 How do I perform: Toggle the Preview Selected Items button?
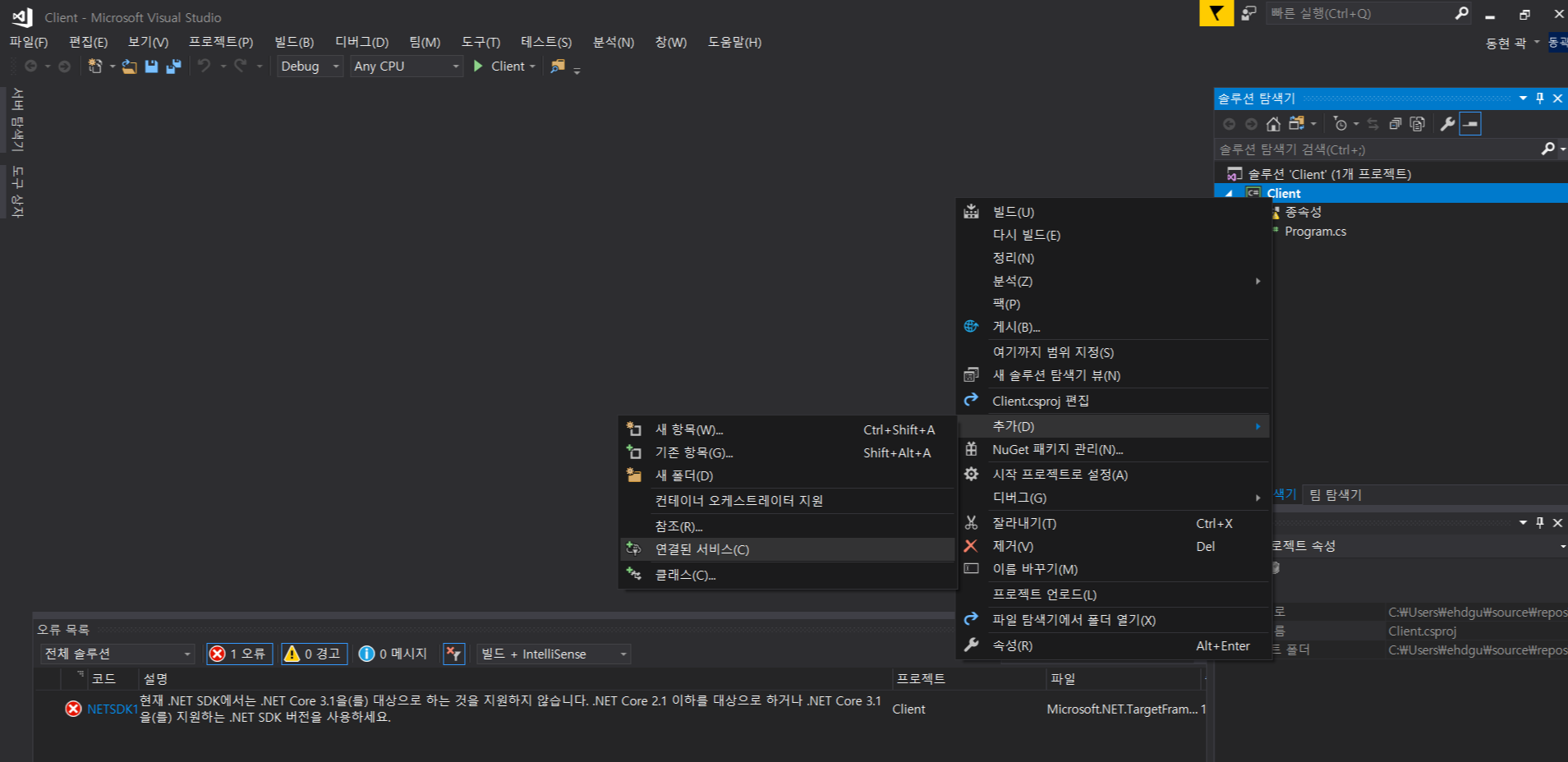point(1470,124)
